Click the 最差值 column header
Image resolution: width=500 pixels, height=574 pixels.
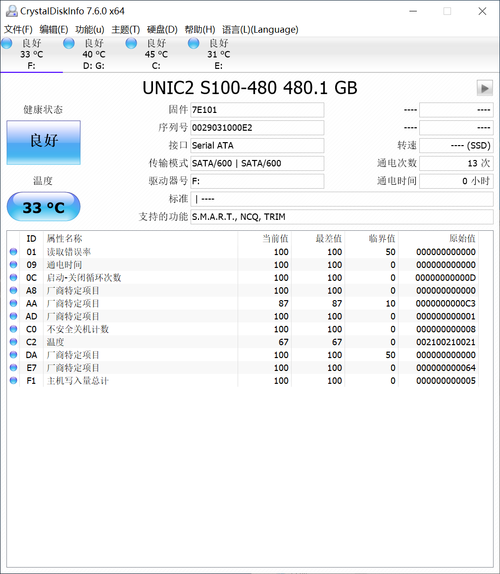click(318, 239)
